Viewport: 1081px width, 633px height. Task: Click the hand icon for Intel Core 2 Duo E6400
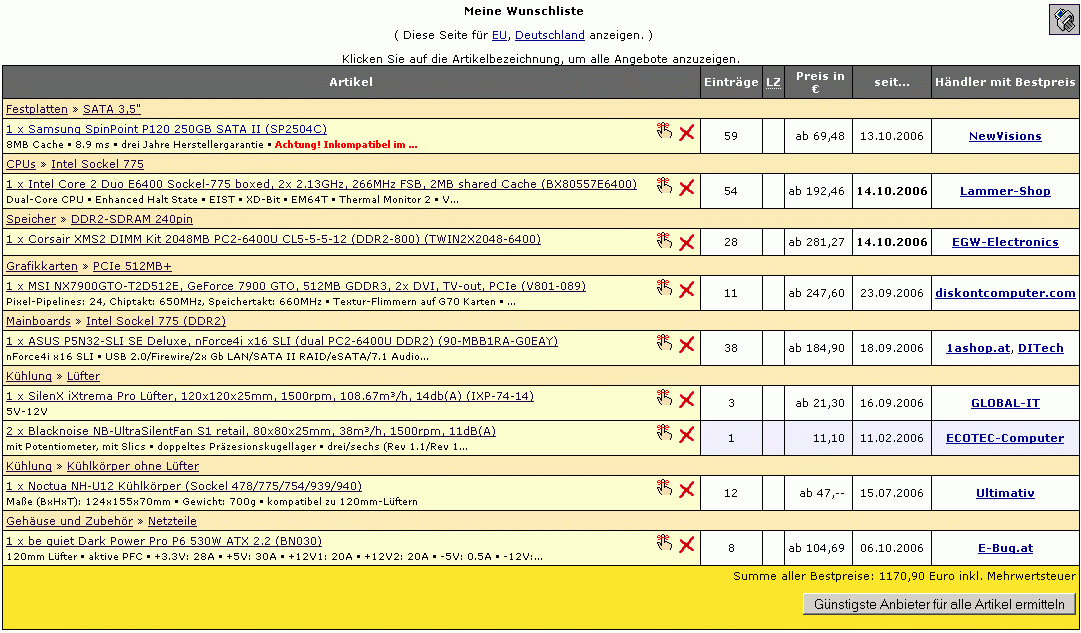(x=664, y=186)
